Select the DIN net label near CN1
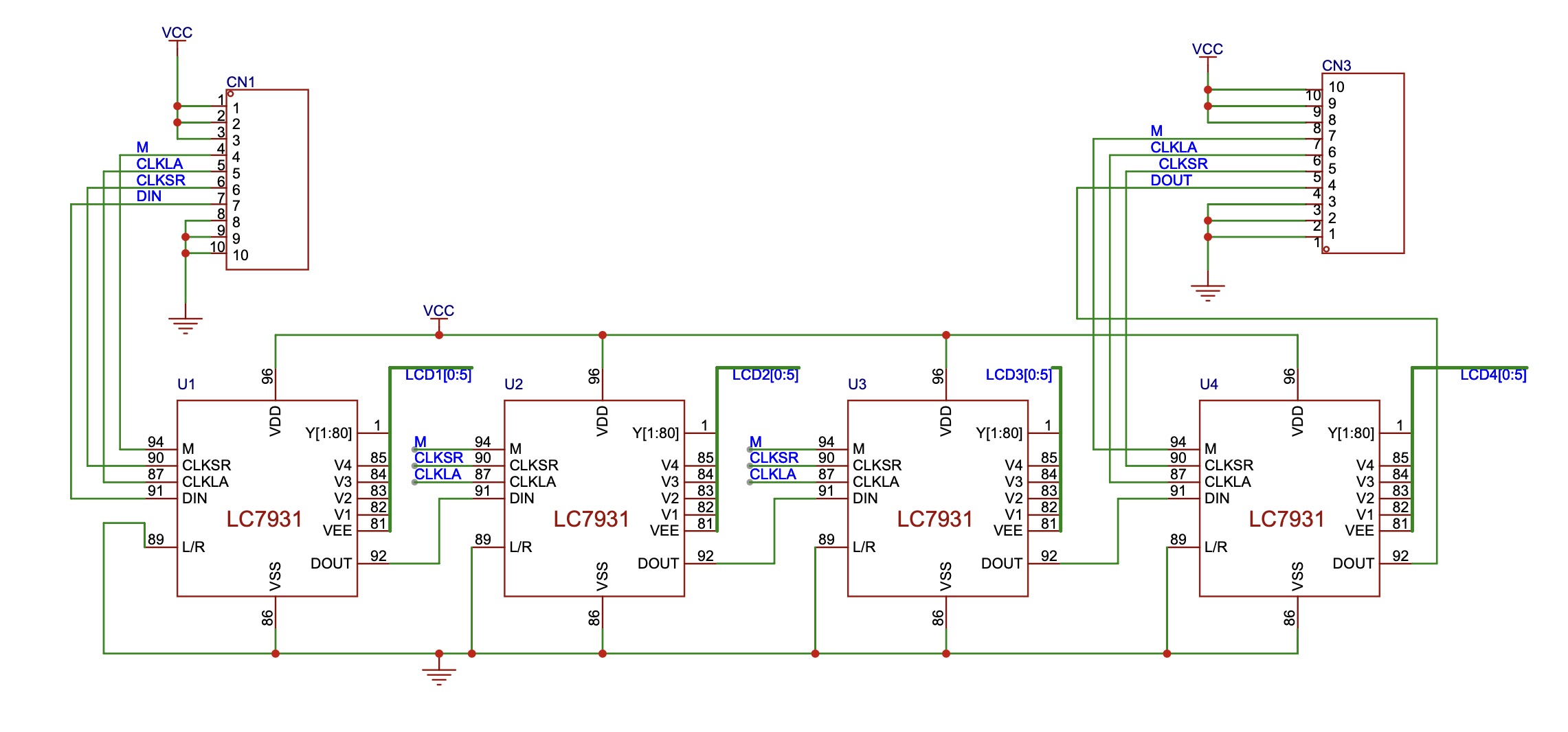Image resolution: width=1568 pixels, height=732 pixels. (x=149, y=196)
